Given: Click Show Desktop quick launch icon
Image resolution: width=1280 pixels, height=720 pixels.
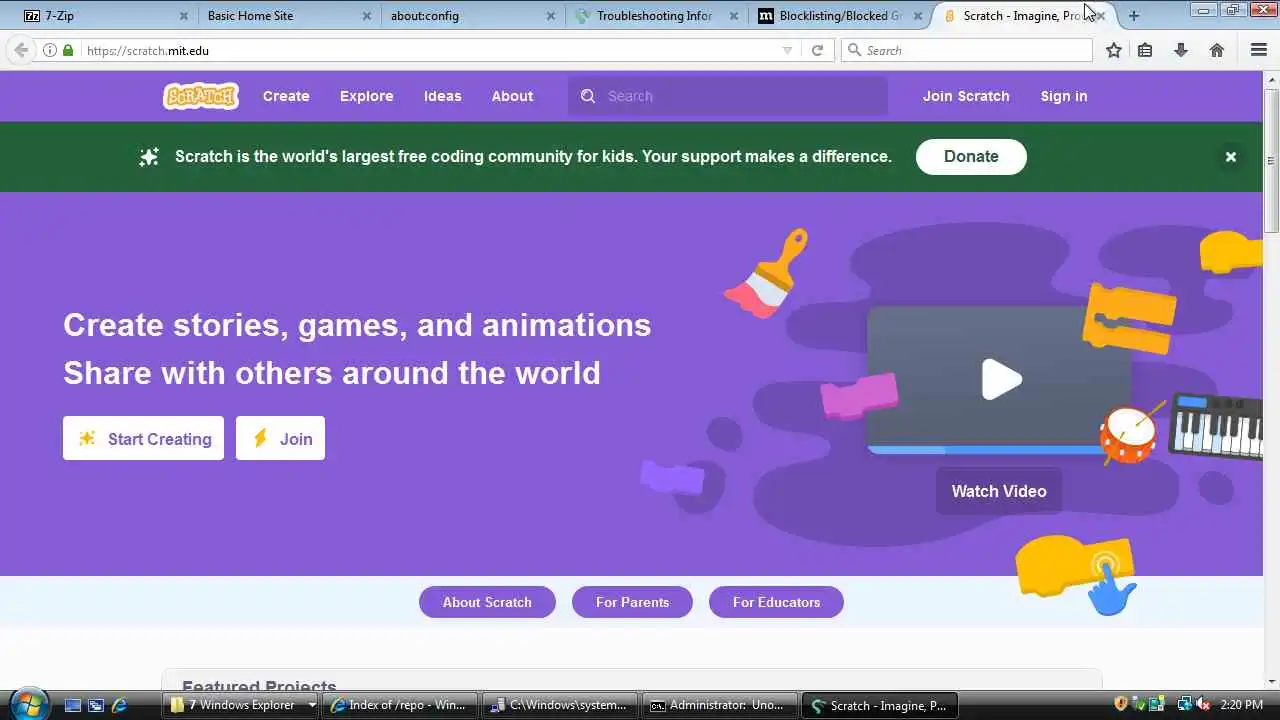Looking at the screenshot, I should 72,705.
